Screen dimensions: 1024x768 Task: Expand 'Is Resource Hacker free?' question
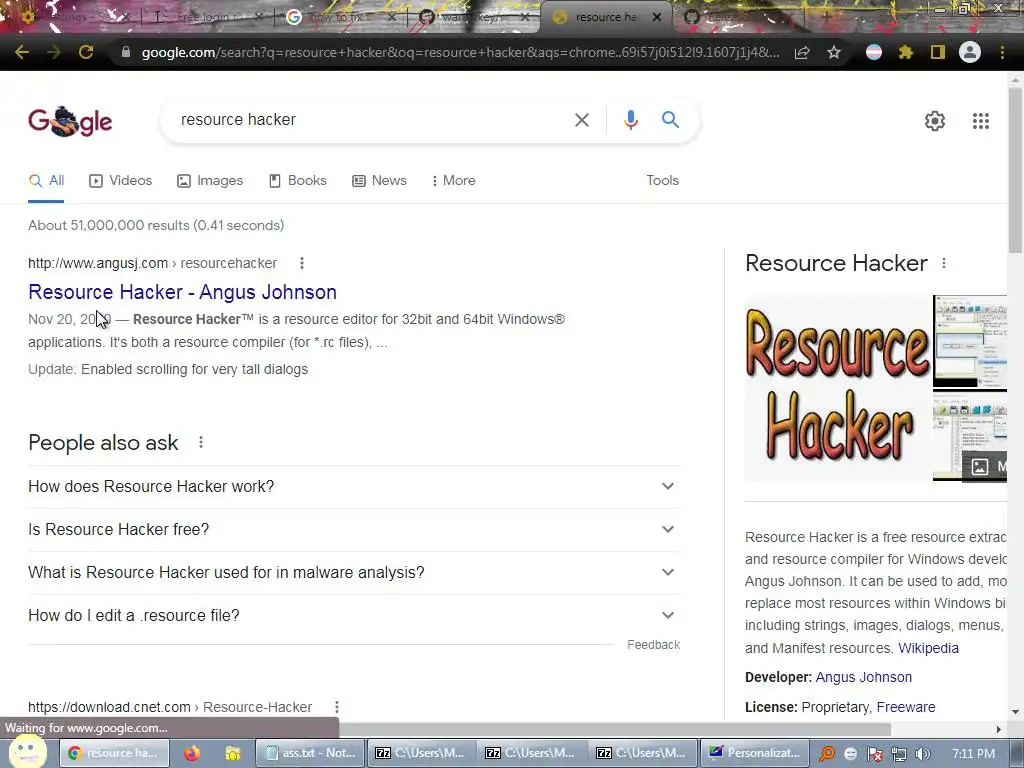pyautogui.click(x=354, y=530)
